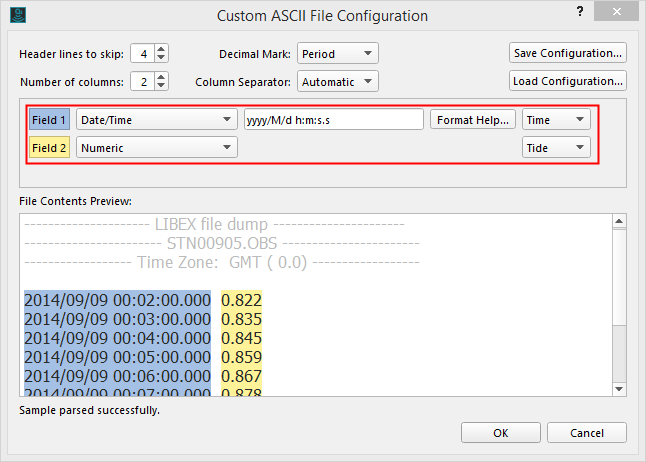Decrement the number of columns
This screenshot has width=646, height=462.
tap(162, 86)
